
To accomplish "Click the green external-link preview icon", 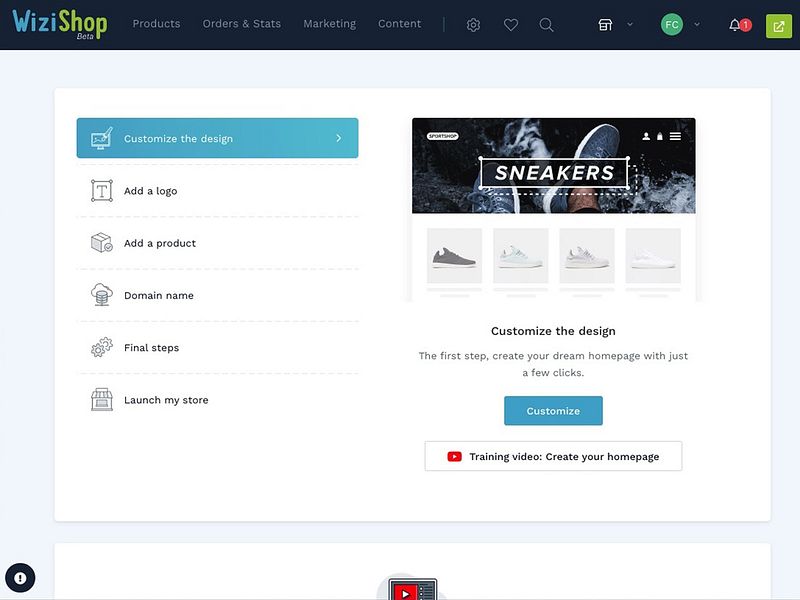I will click(777, 24).
